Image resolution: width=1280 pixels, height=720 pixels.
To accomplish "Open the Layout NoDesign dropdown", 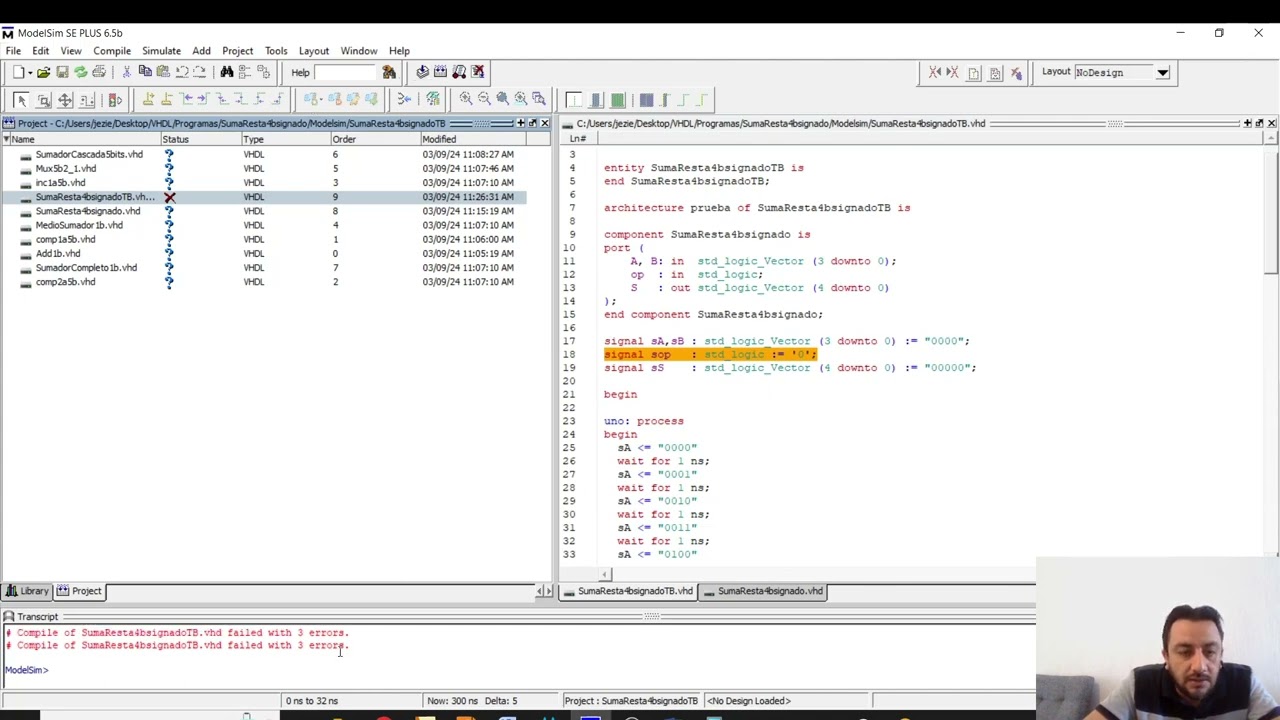I will tap(1162, 72).
